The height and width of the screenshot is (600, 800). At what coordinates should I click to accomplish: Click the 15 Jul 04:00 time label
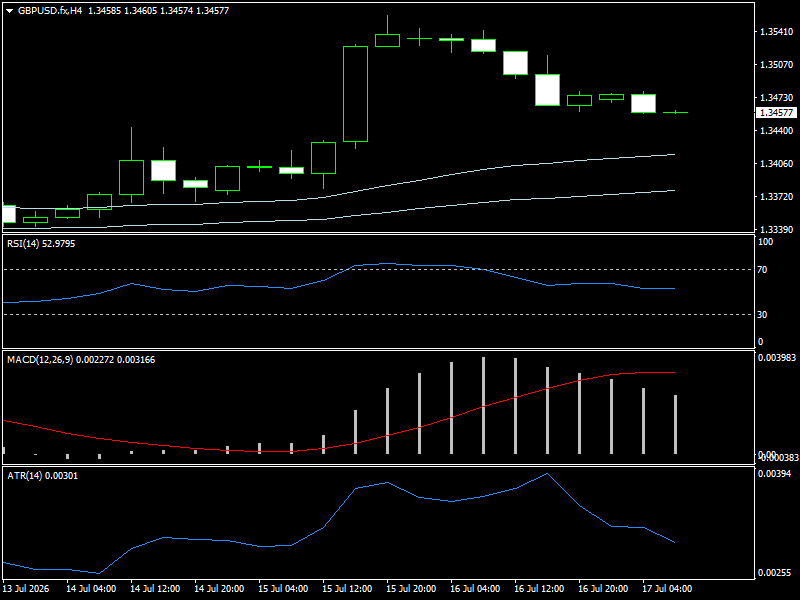pos(283,588)
